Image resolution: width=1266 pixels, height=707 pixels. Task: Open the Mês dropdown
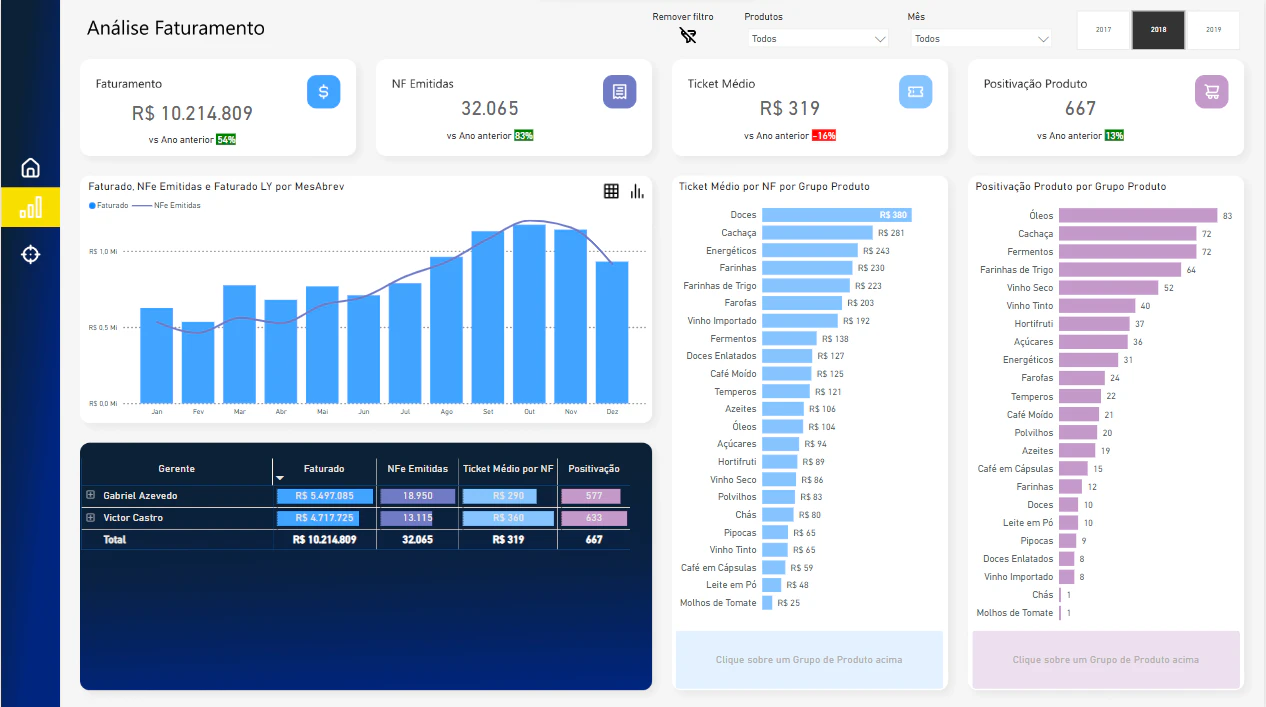point(981,39)
